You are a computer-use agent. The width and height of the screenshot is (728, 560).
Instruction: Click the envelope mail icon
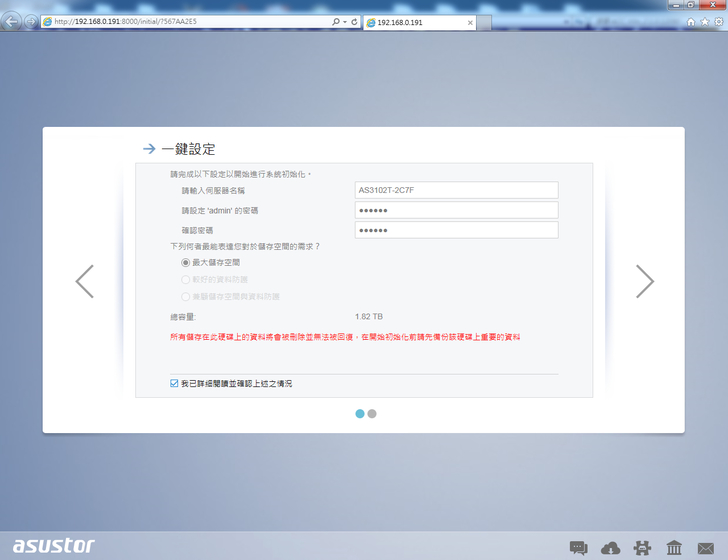coord(706,547)
